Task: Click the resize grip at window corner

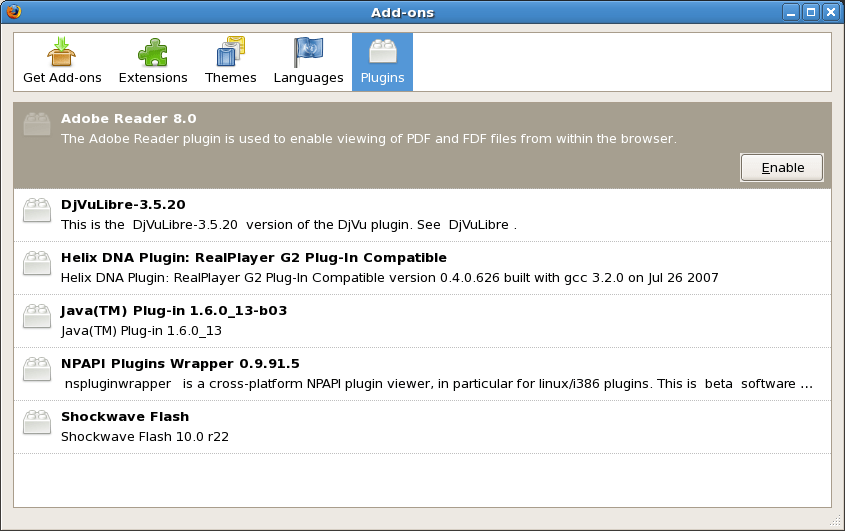Action: 836,520
